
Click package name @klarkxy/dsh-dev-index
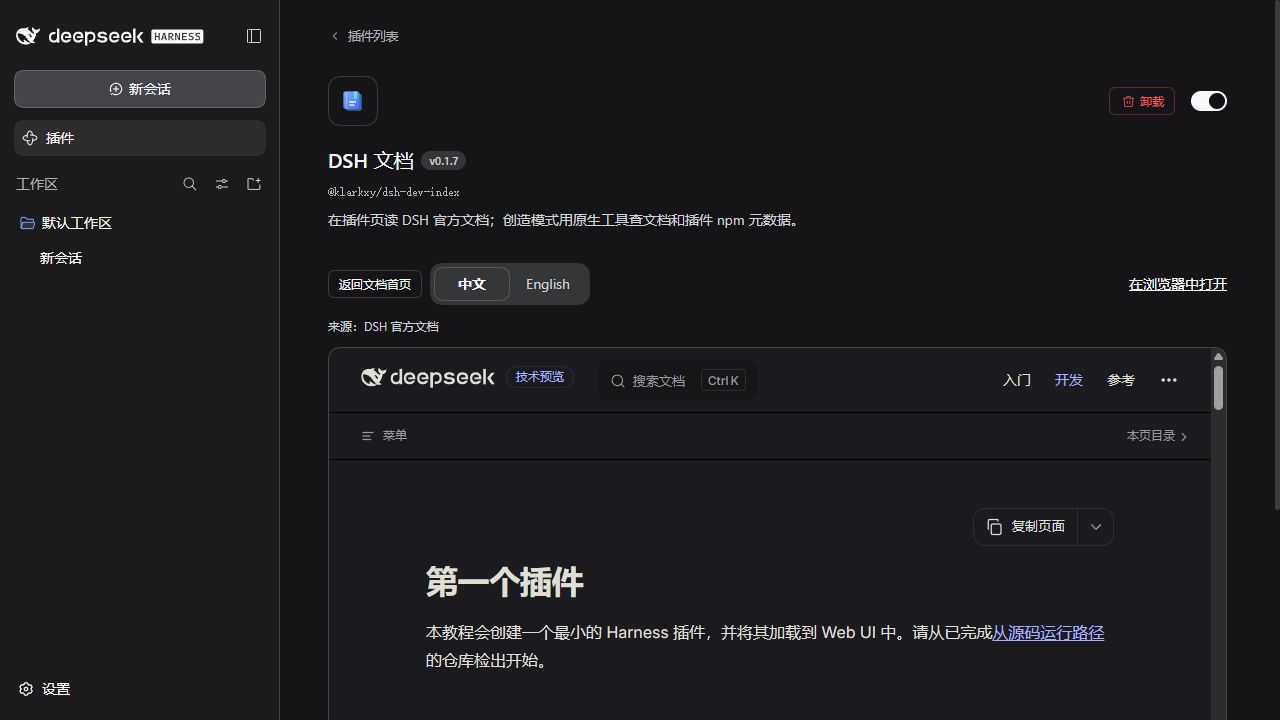(x=394, y=192)
